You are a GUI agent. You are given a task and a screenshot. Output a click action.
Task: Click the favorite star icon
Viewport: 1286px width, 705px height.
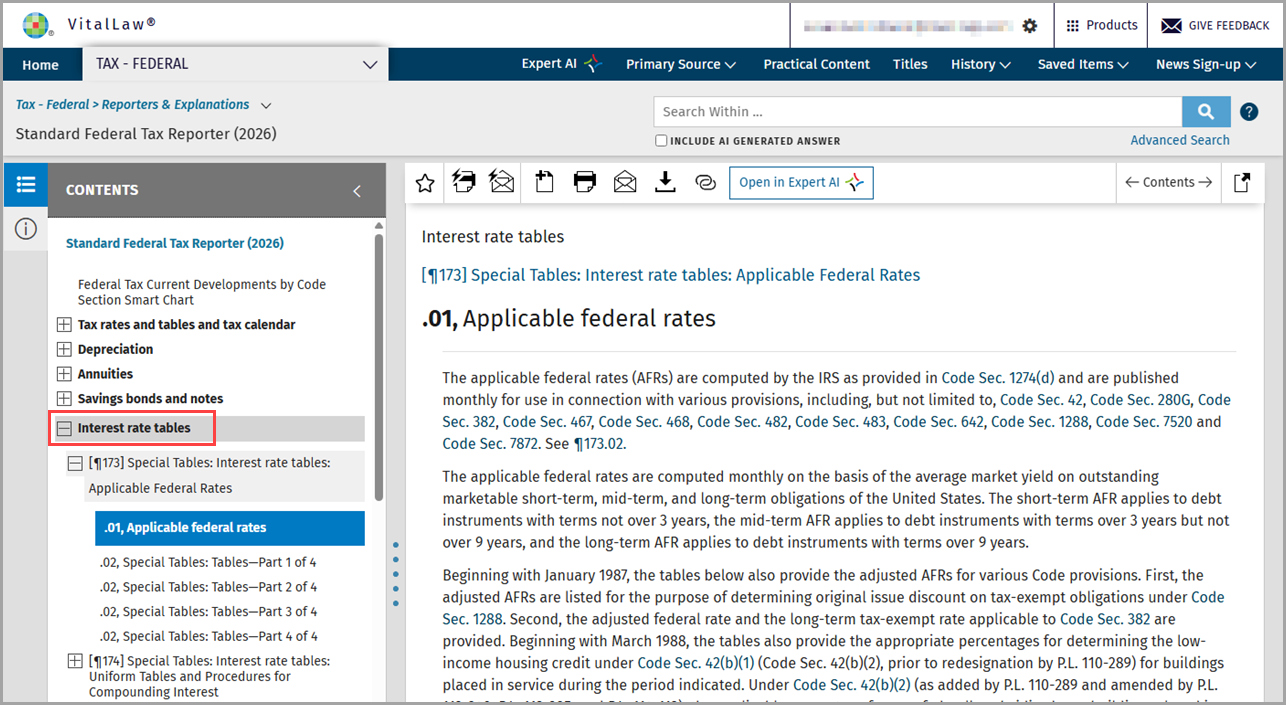pyautogui.click(x=425, y=183)
